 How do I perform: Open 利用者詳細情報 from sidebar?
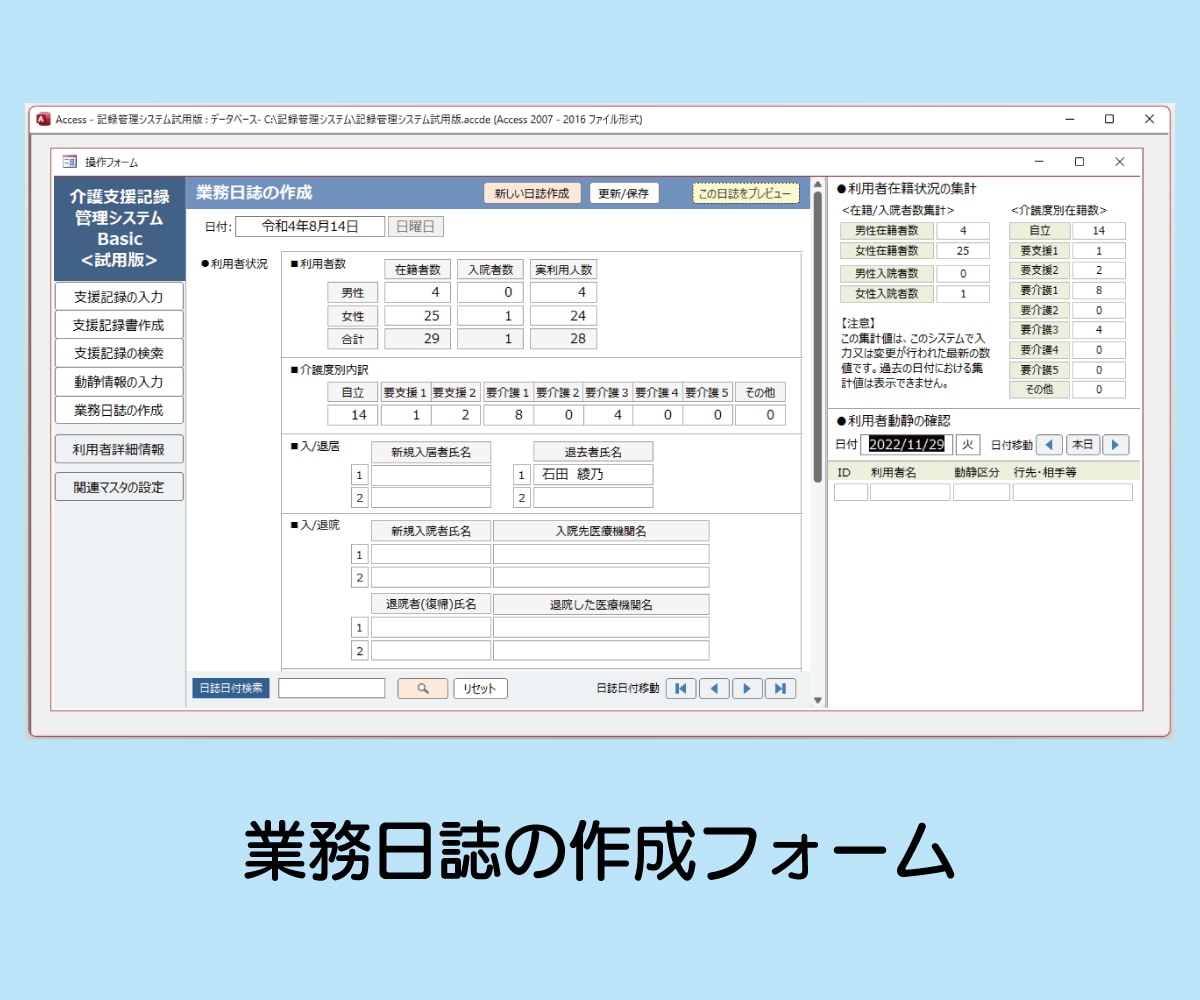click(x=119, y=449)
